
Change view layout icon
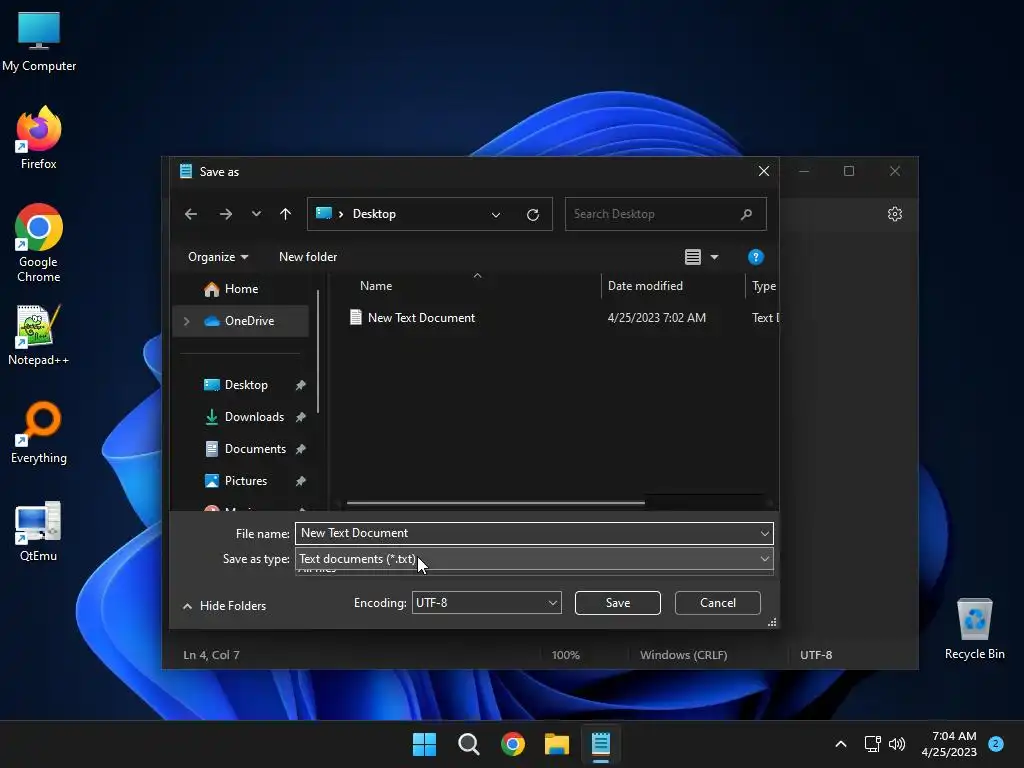point(693,257)
